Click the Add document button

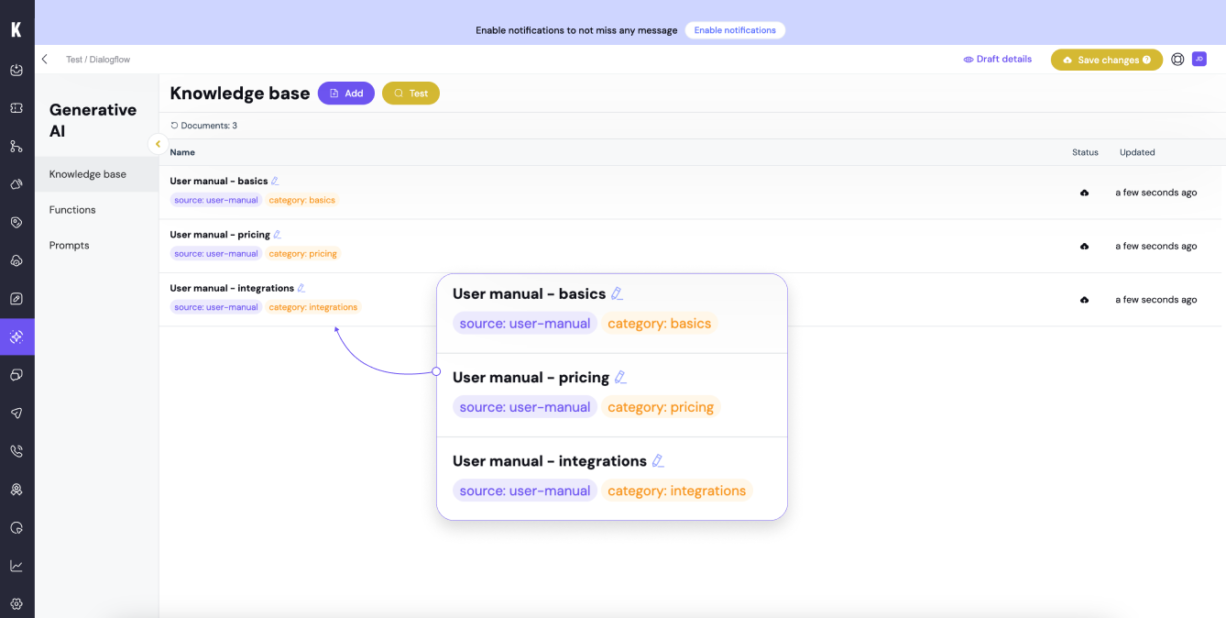point(346,93)
